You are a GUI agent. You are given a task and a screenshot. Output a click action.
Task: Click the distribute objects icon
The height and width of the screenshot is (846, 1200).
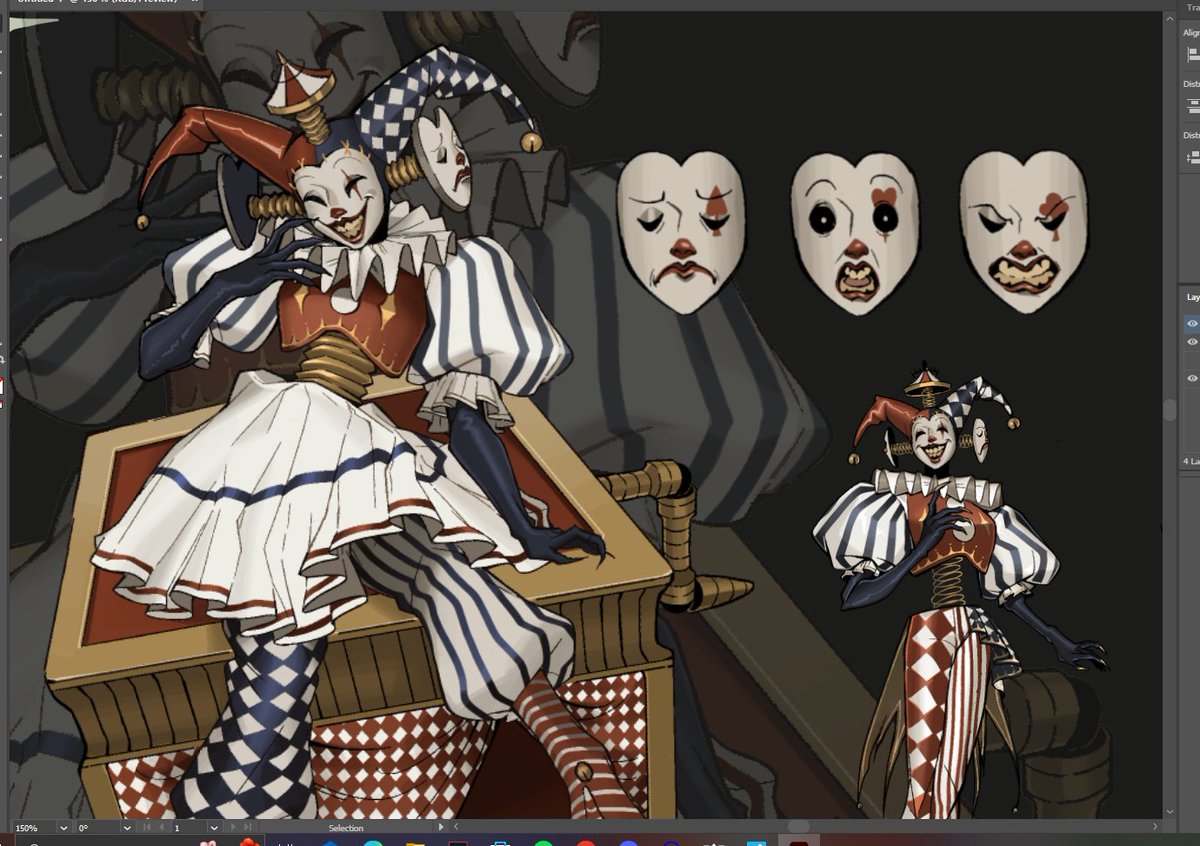[1192, 105]
